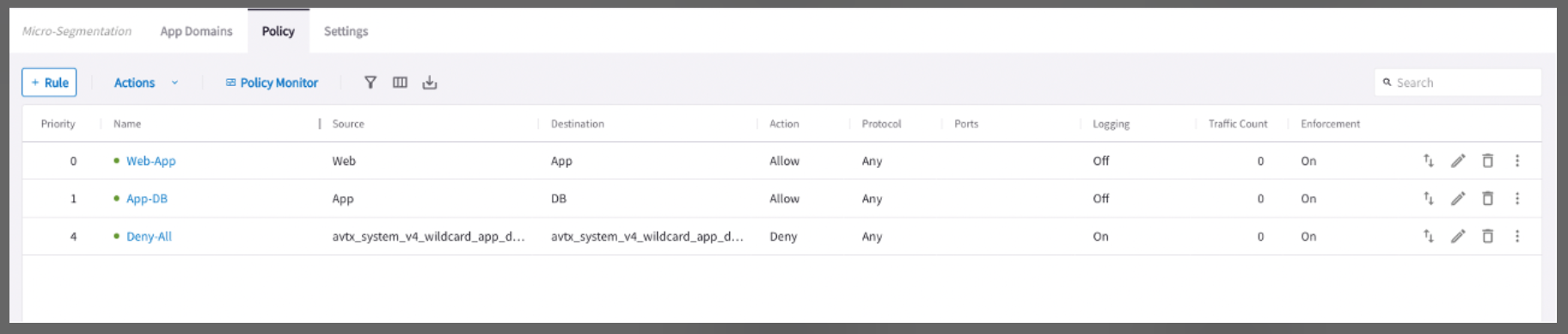This screenshot has height=334, width=1568.
Task: Sort by Ports column header
Action: coord(966,124)
